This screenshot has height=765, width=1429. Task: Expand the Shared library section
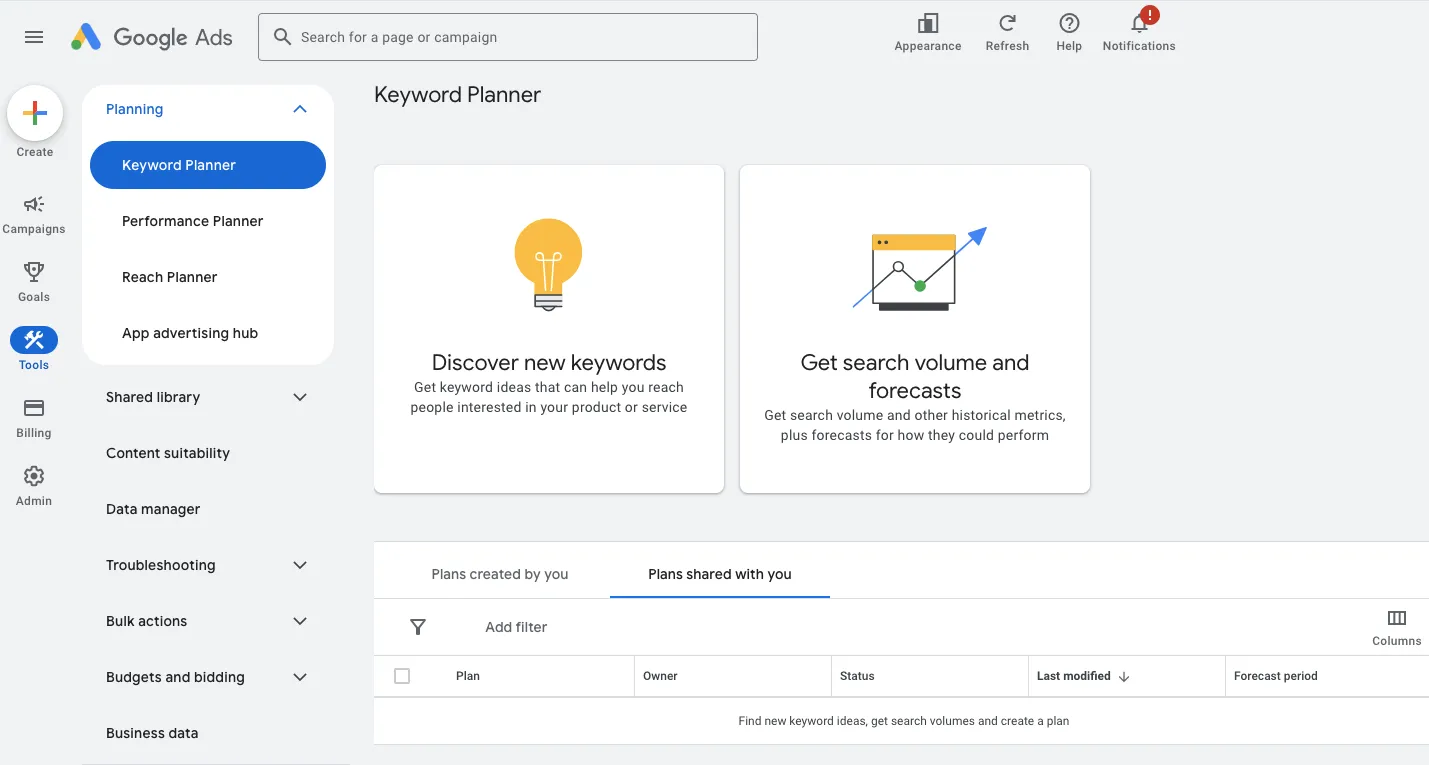299,397
